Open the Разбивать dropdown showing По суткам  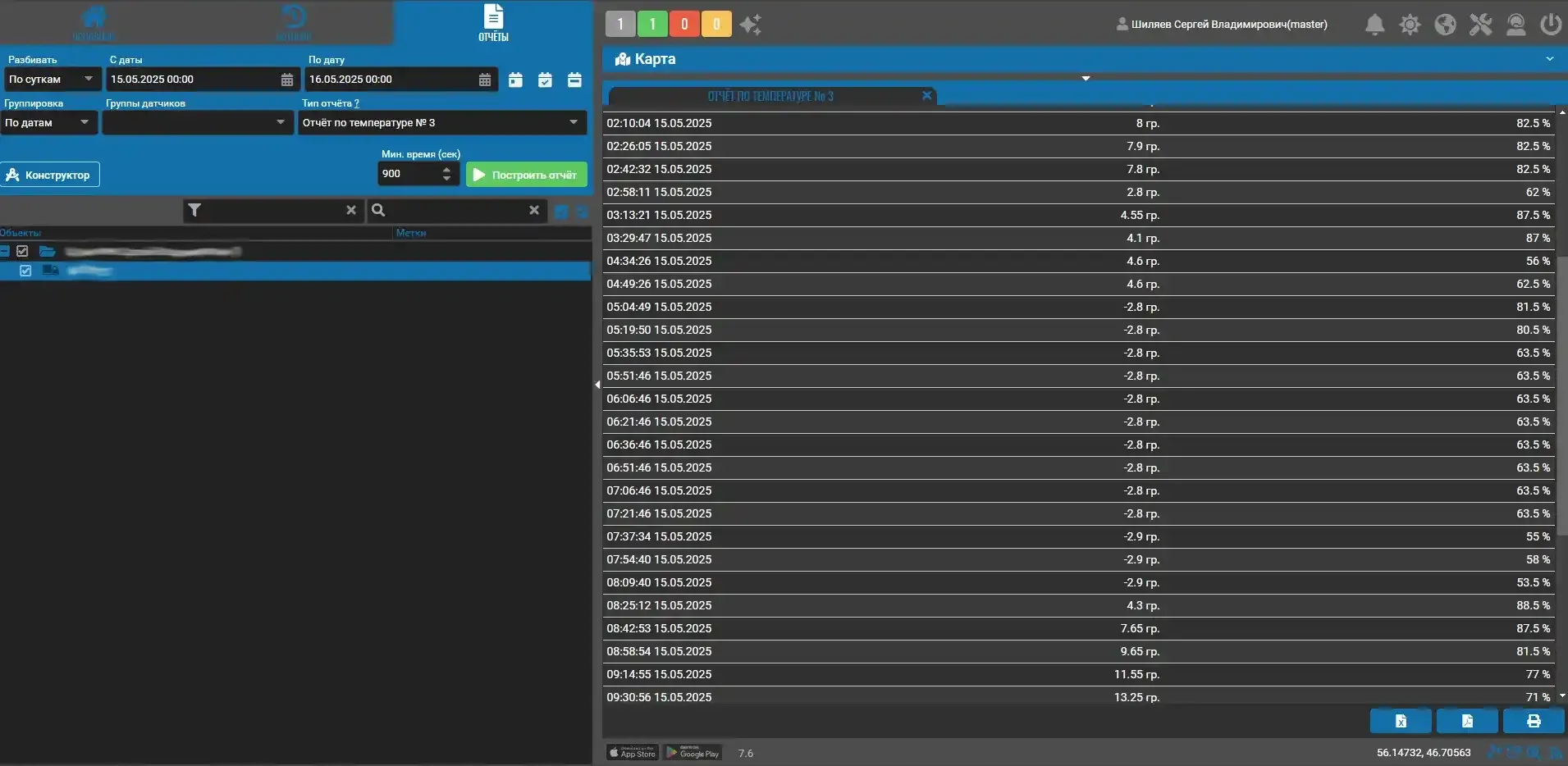coord(51,80)
